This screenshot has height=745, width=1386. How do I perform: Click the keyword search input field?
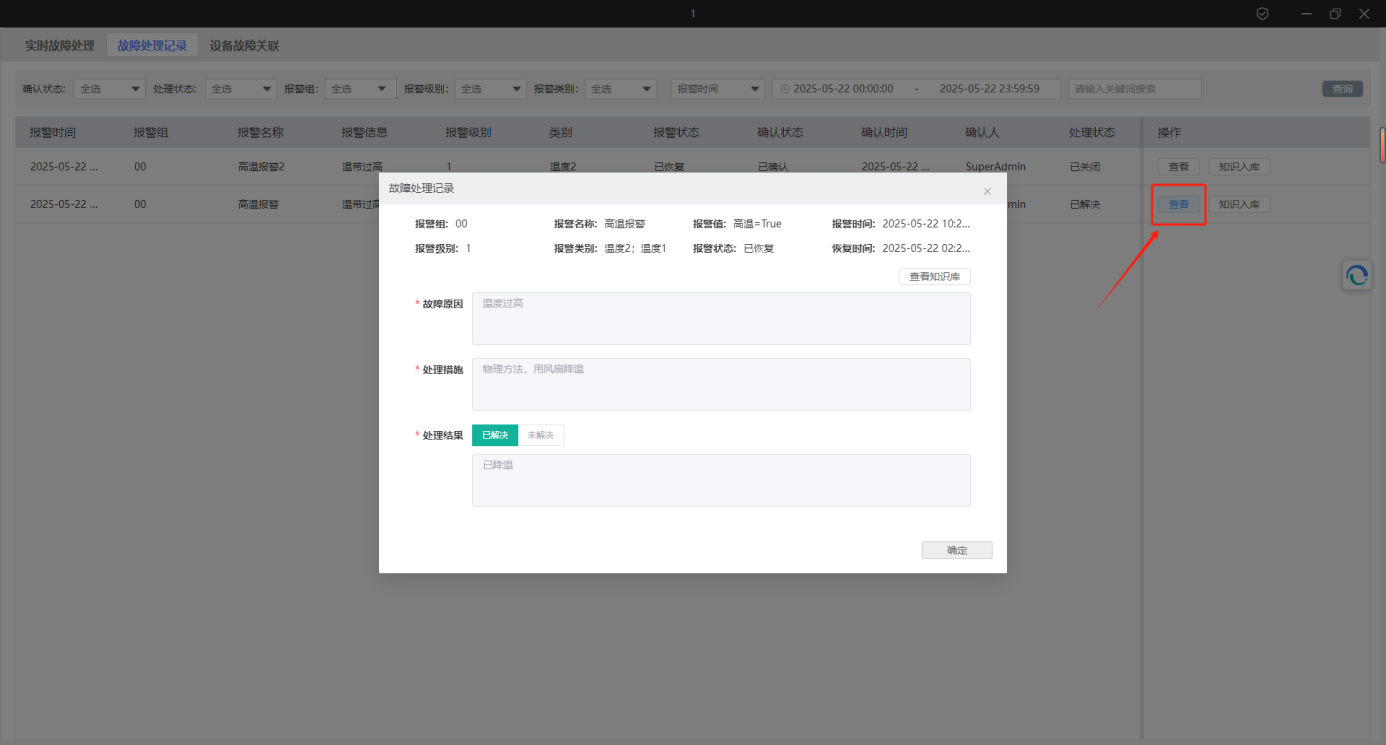tap(1134, 89)
